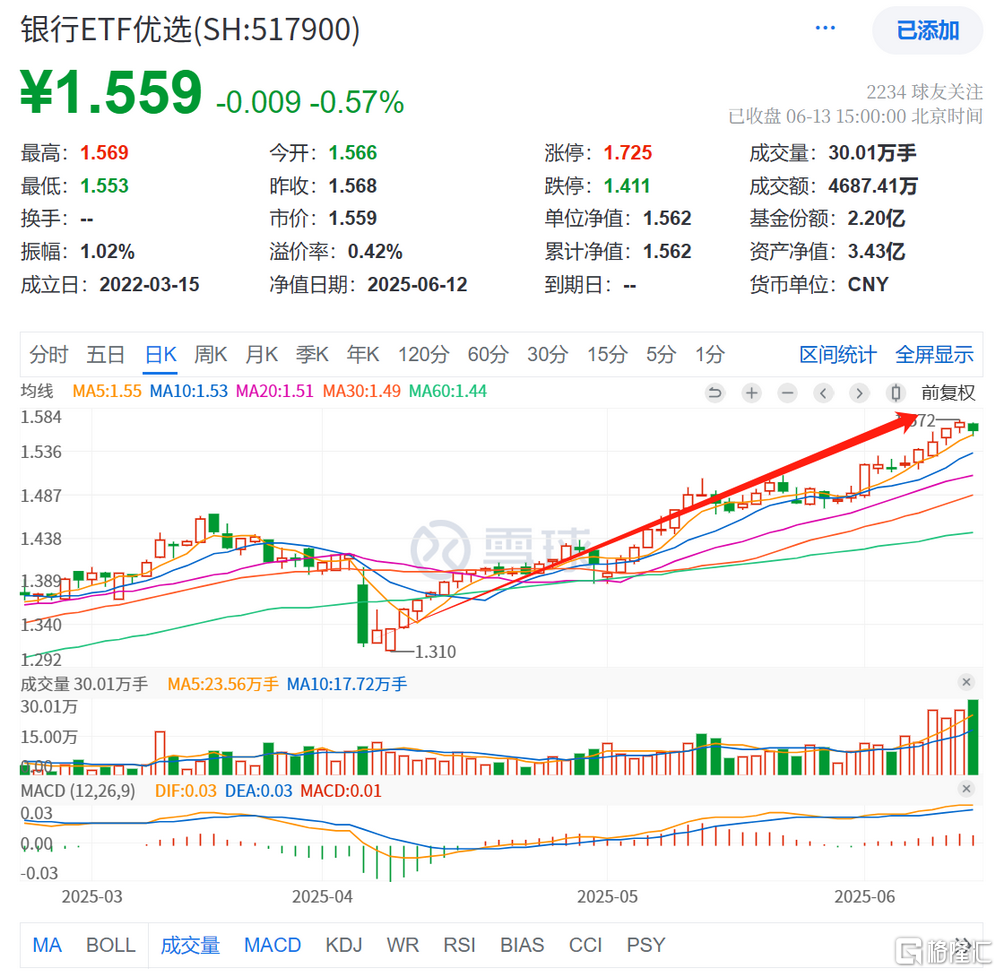Switch to 1分 interval
This screenshot has width=999, height=973.
[710, 354]
